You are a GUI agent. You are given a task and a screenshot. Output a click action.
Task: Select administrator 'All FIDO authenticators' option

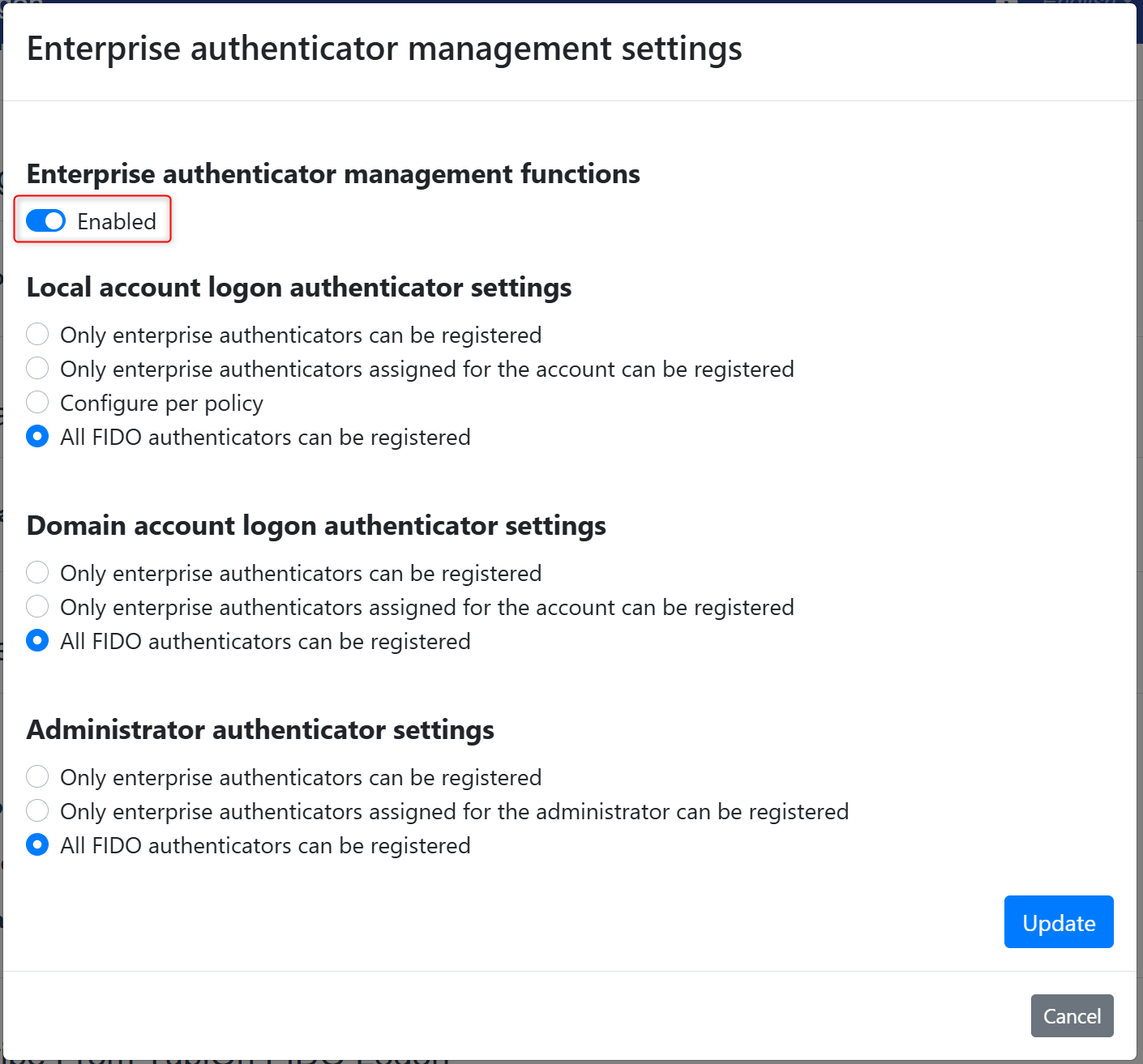coord(37,844)
